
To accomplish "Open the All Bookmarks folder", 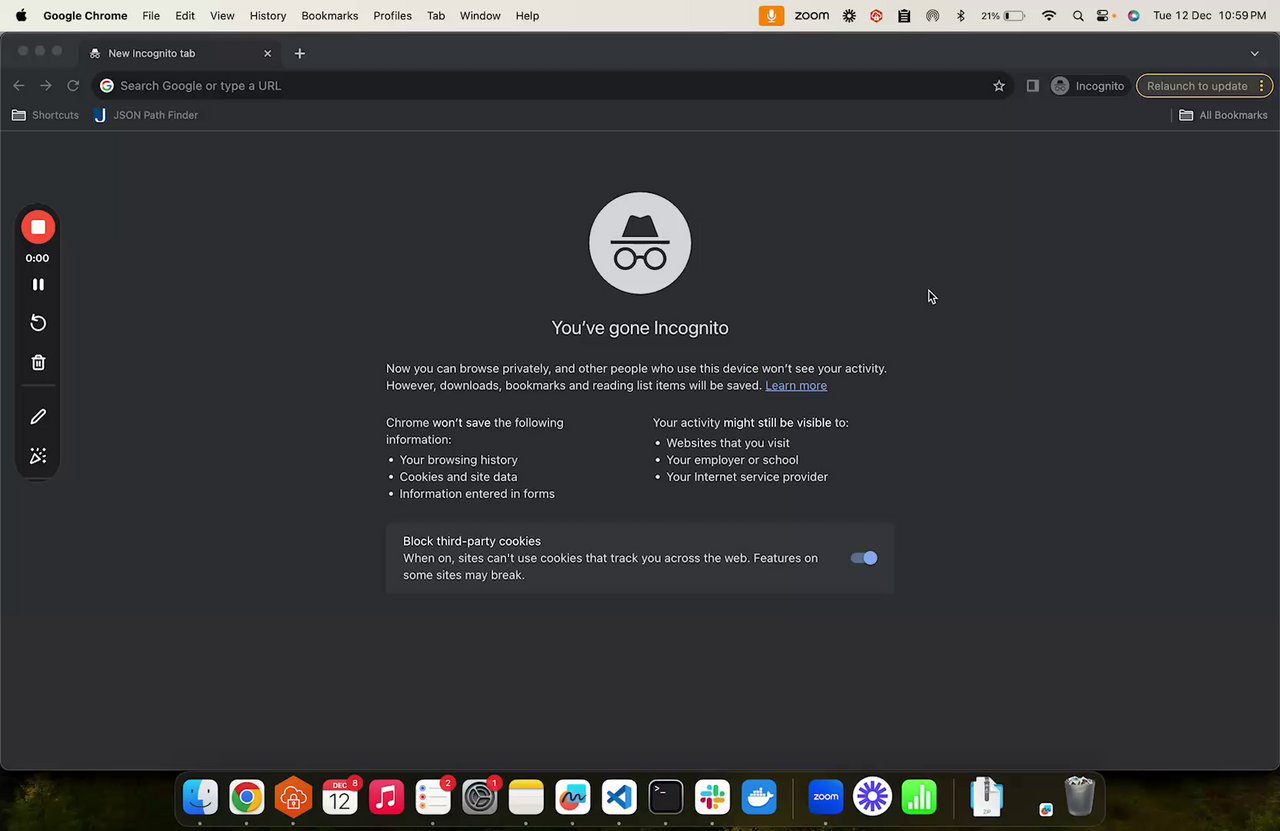I will click(1223, 115).
